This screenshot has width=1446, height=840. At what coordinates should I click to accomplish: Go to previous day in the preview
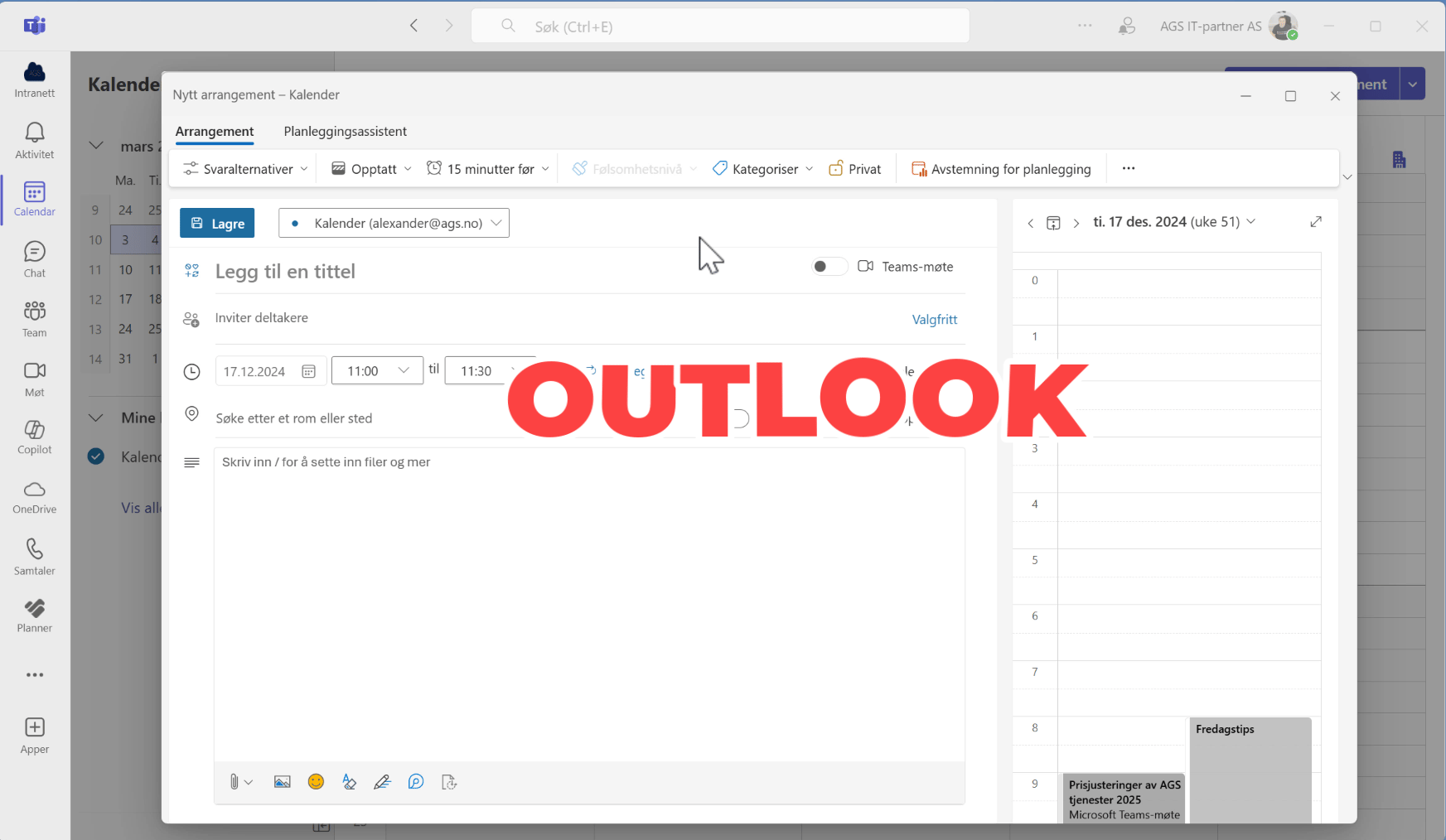pyautogui.click(x=1031, y=223)
